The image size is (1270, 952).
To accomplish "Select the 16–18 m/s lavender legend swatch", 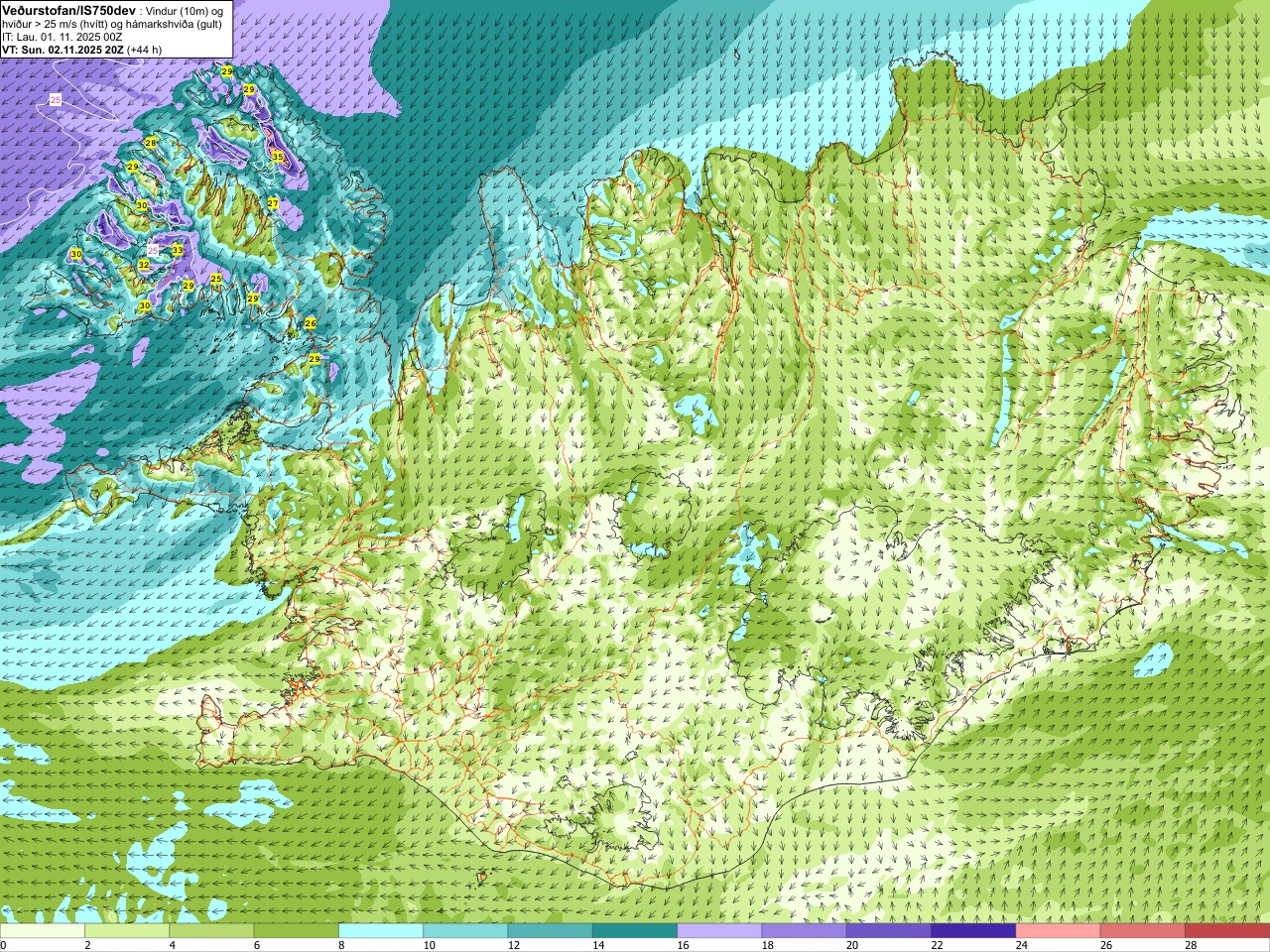I will pyautogui.click(x=719, y=931).
